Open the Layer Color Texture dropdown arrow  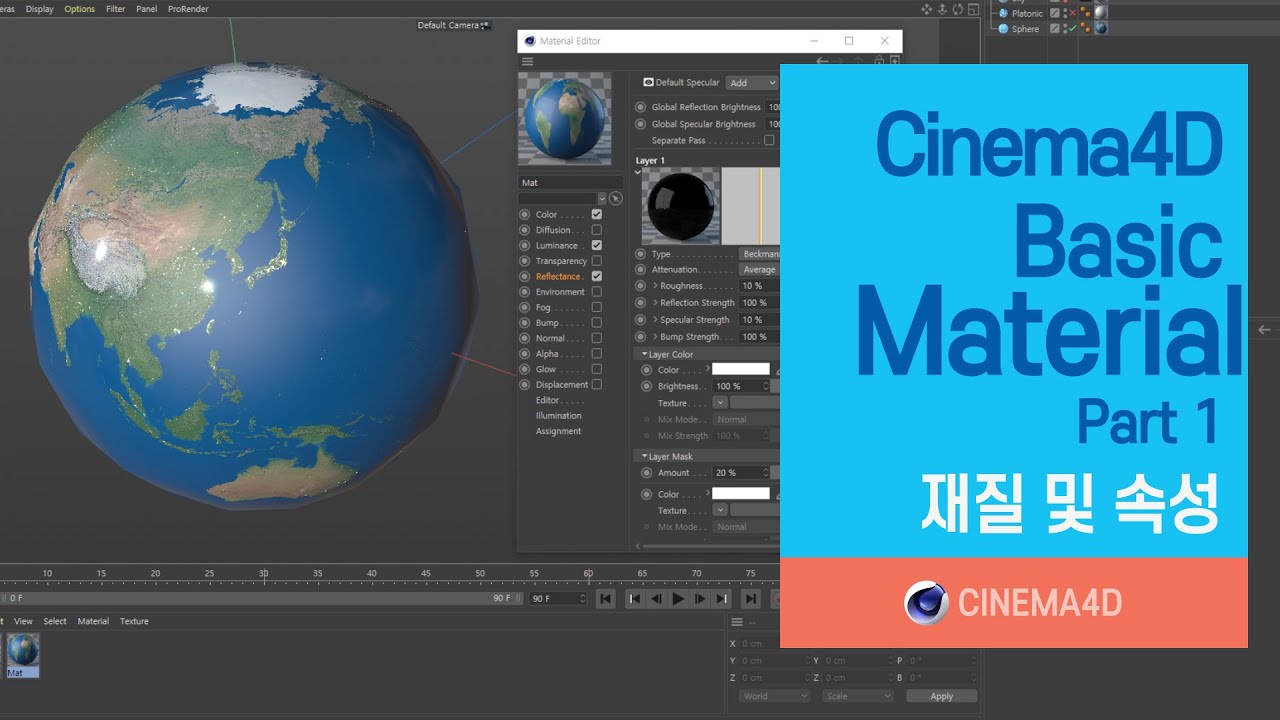pyautogui.click(x=720, y=402)
